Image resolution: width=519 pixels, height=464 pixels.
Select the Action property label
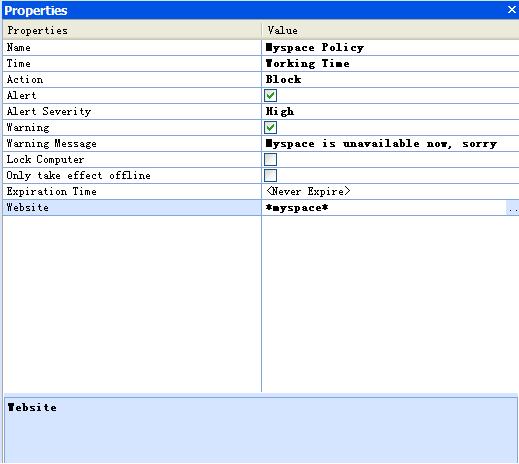pyautogui.click(x=25, y=80)
